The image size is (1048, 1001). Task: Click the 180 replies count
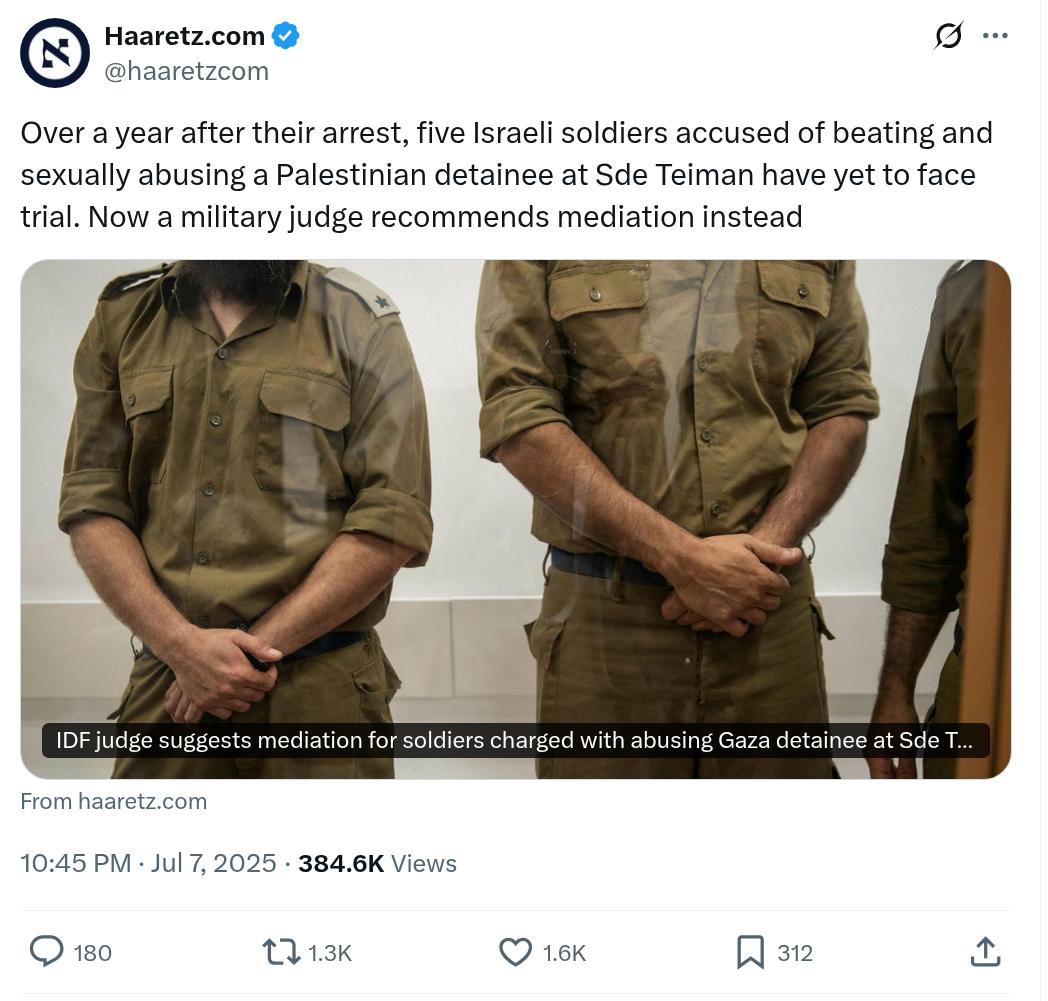click(x=93, y=953)
